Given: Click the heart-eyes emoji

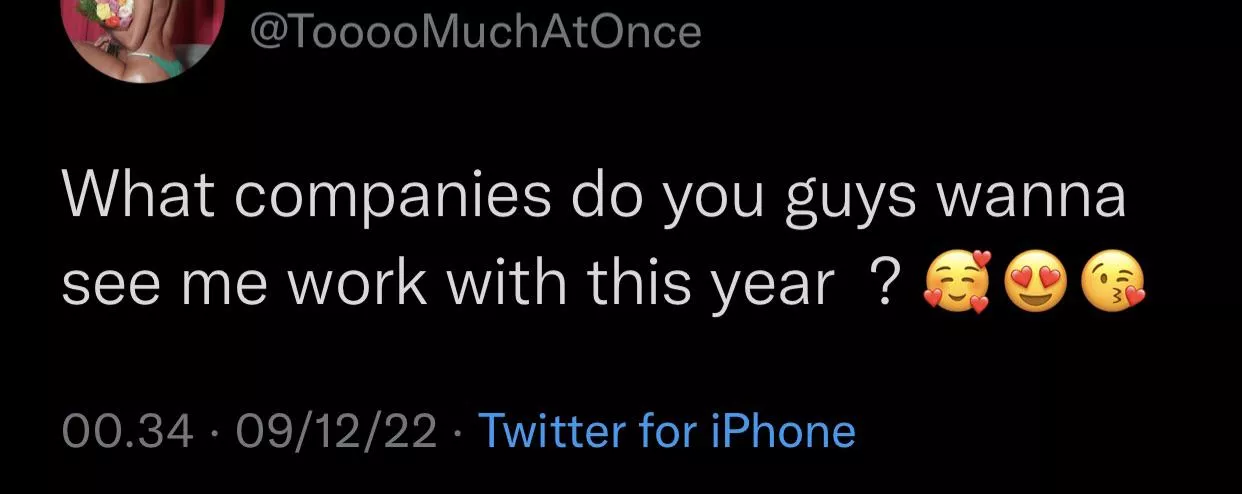Looking at the screenshot, I should pos(1034,284).
